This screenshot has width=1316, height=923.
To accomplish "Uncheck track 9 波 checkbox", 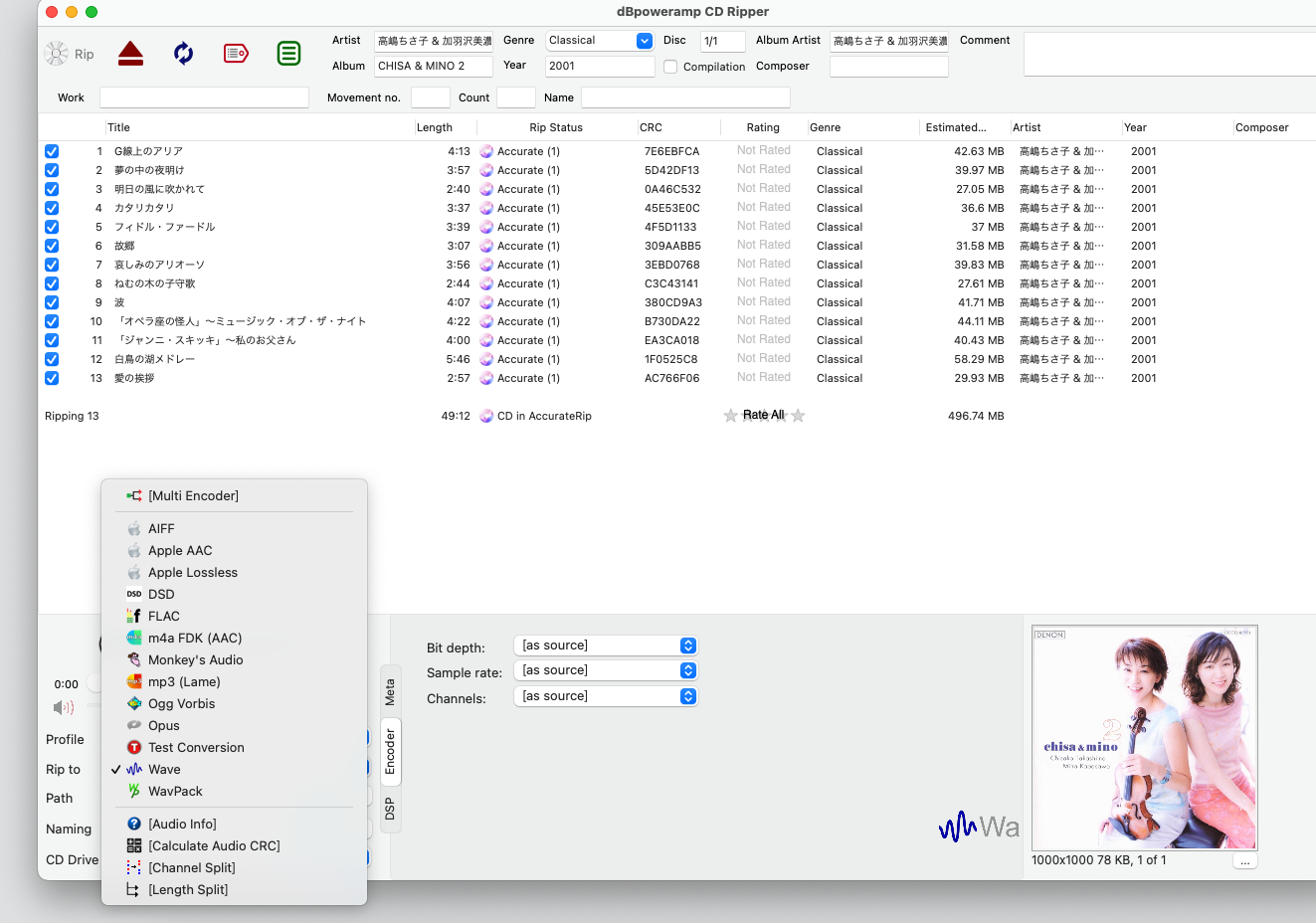I will pos(52,302).
